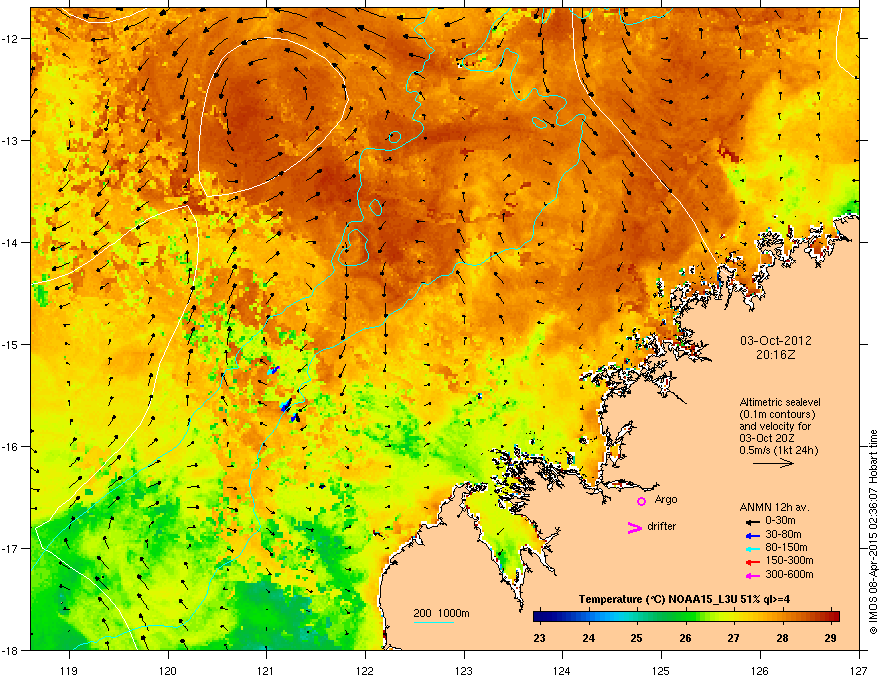
Task: Click the 'Argo' legend label
Action: tap(666, 499)
